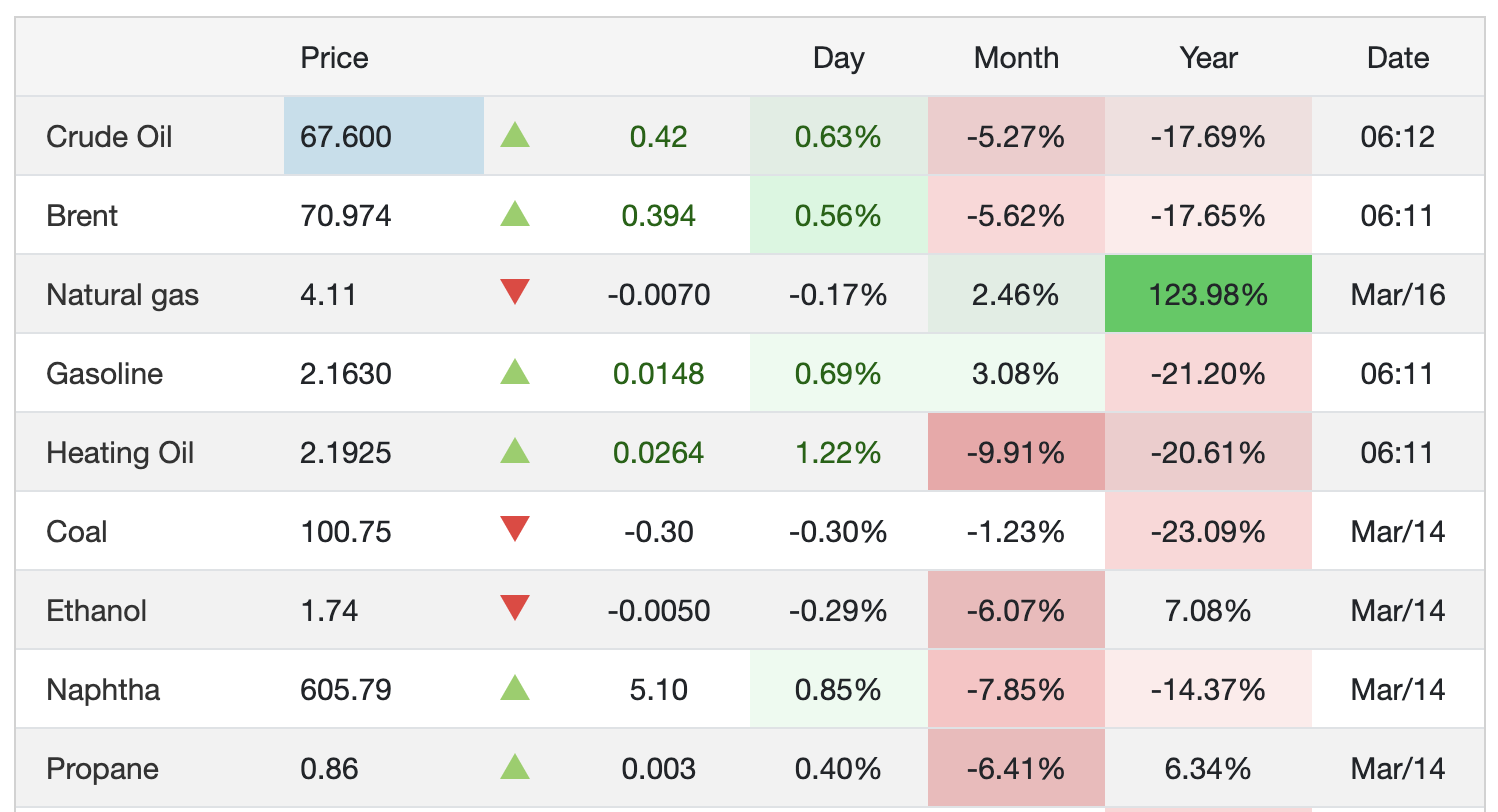Screen dimensions: 1498x812
Task: Click Ethanol monthly change -6.07%
Action: click(1016, 610)
